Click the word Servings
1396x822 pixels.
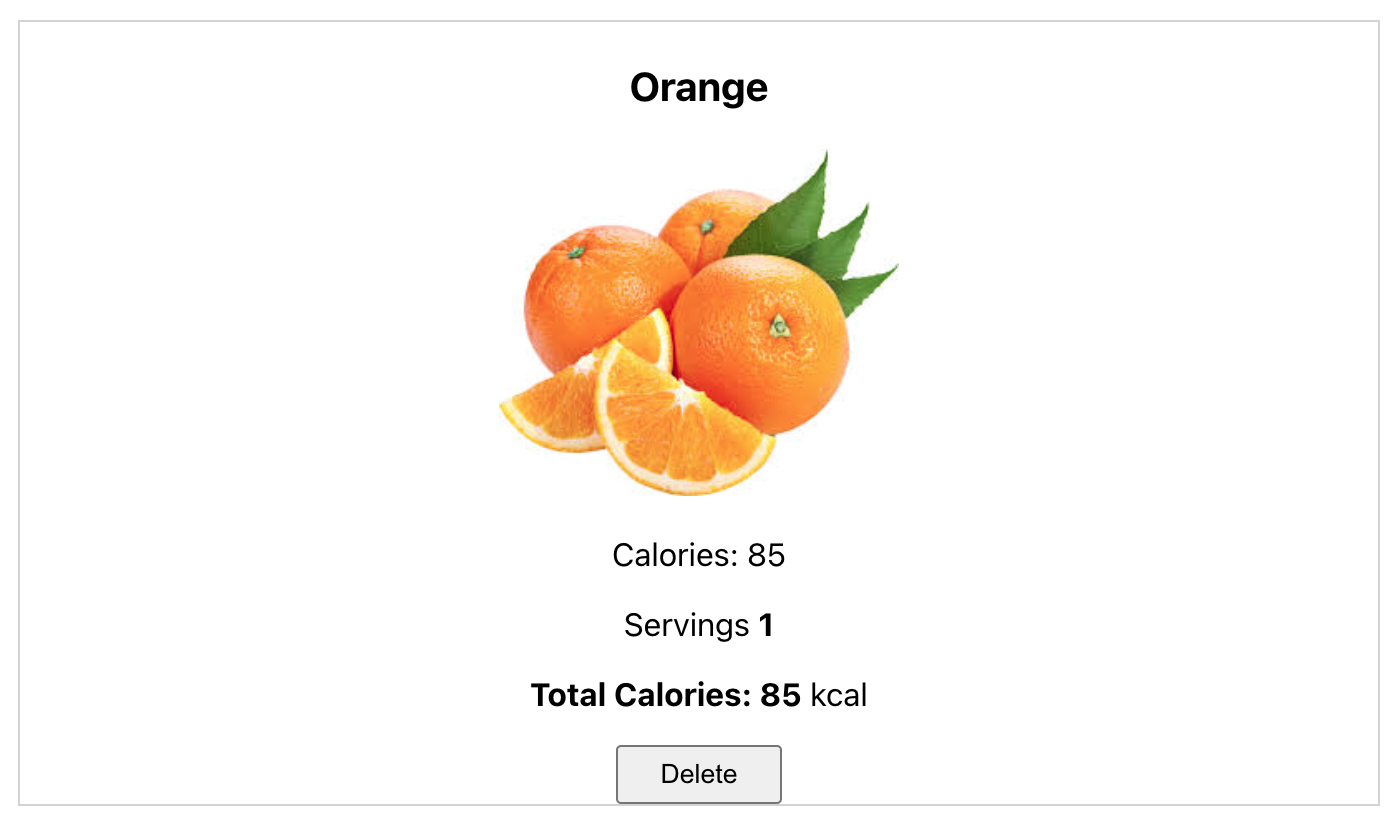point(685,626)
